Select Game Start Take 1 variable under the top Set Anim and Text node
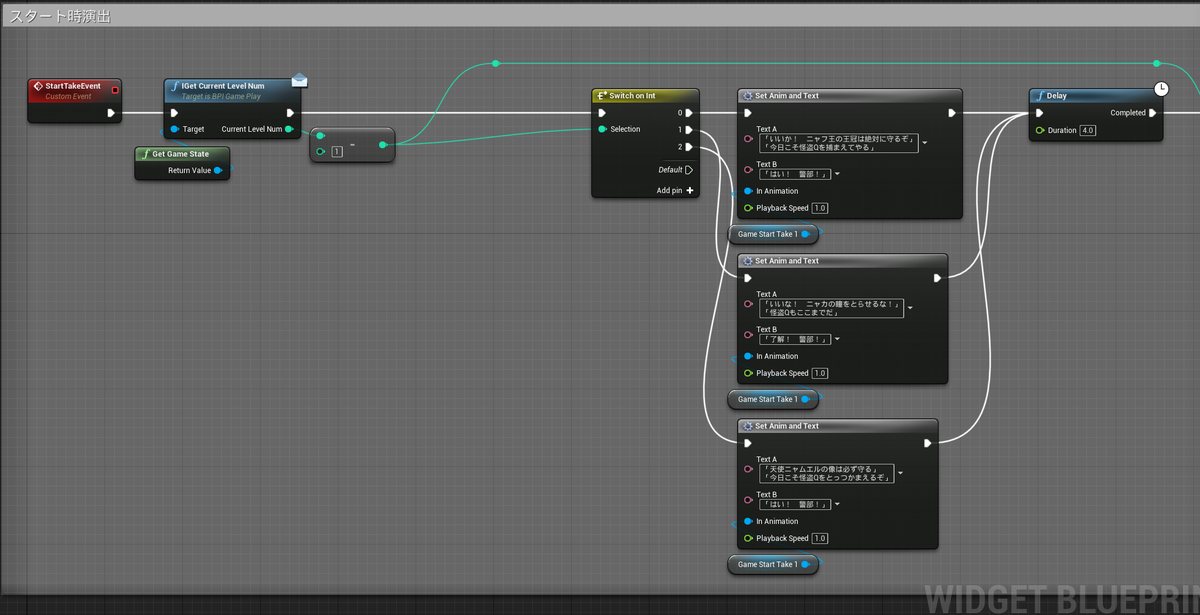The image size is (1200, 615). [x=774, y=234]
